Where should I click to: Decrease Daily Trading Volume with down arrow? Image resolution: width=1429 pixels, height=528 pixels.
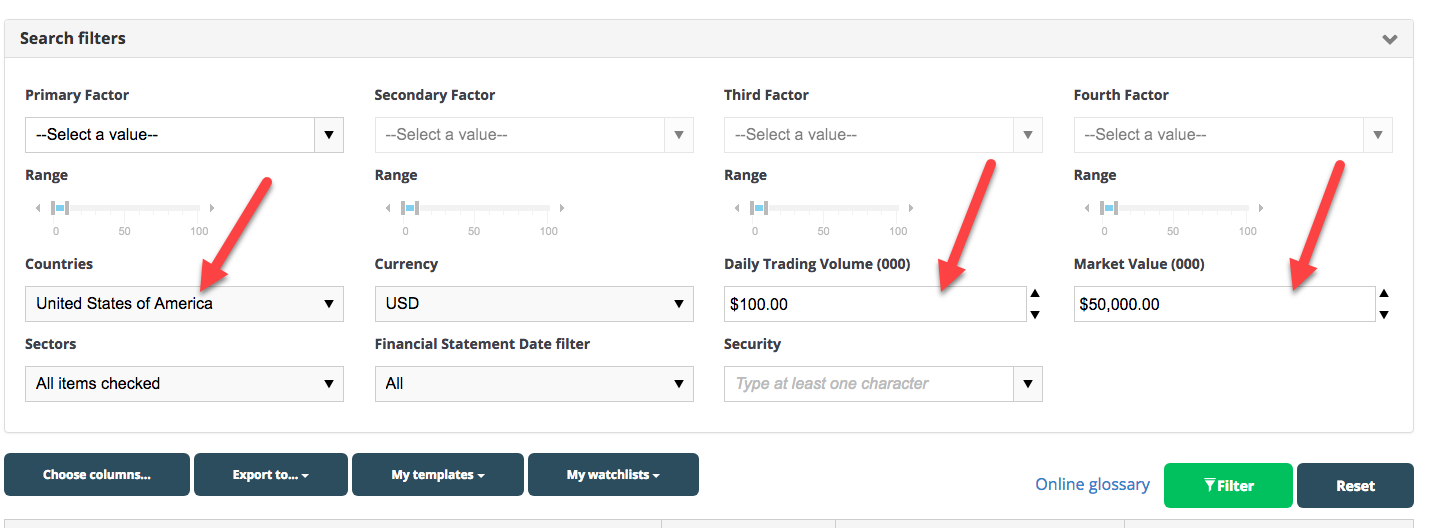[1035, 314]
